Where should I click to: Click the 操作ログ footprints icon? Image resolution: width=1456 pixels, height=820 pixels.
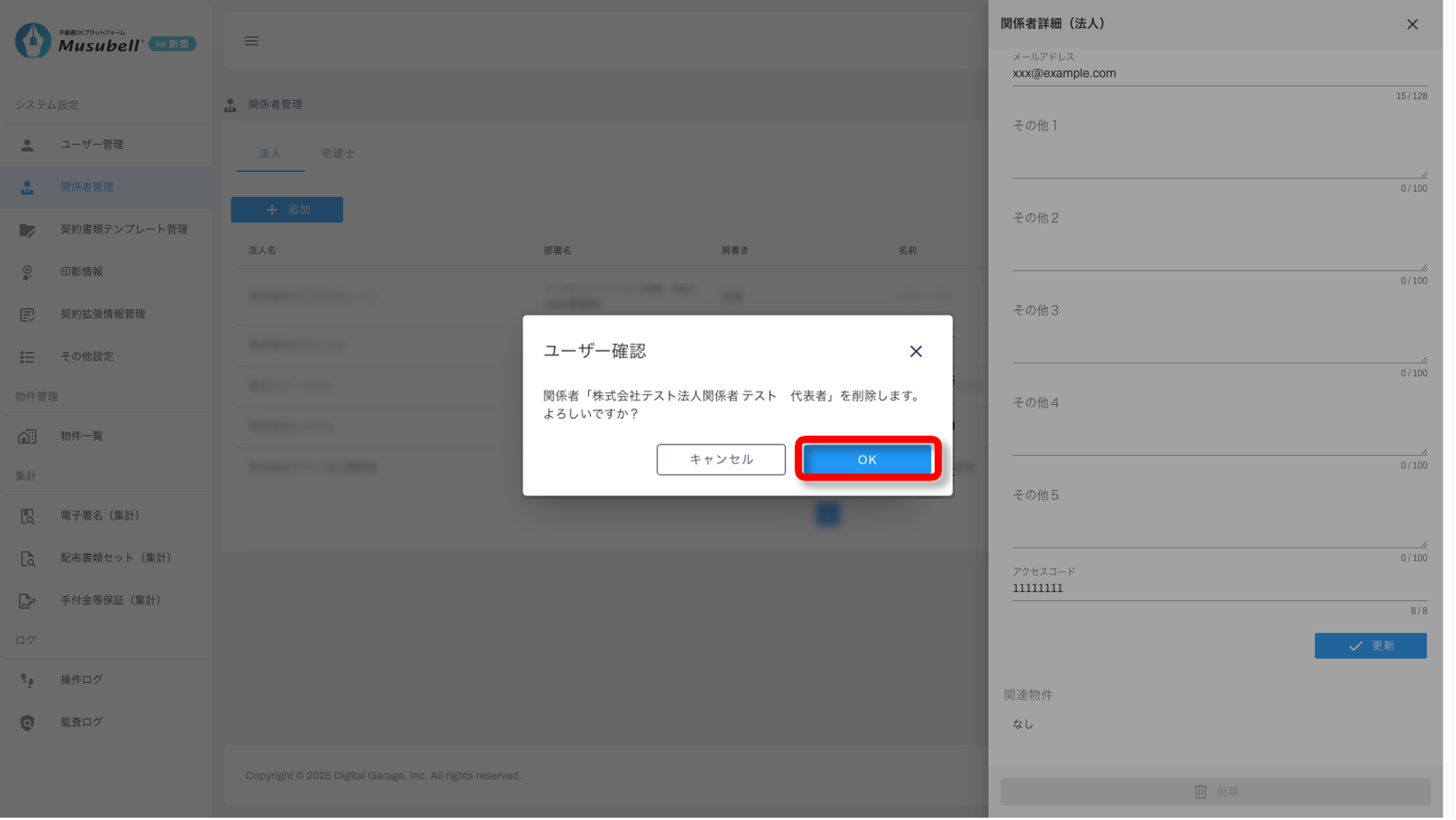[27, 680]
